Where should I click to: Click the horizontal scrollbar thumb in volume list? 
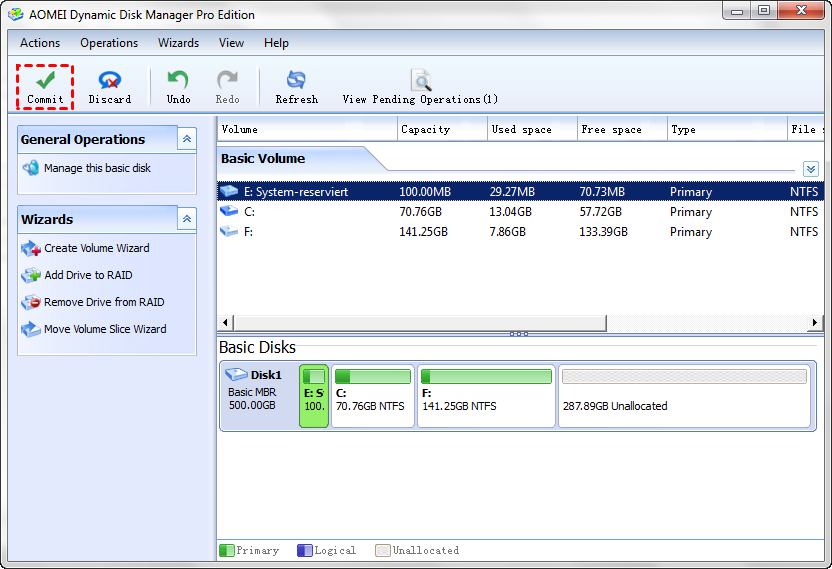click(x=420, y=322)
